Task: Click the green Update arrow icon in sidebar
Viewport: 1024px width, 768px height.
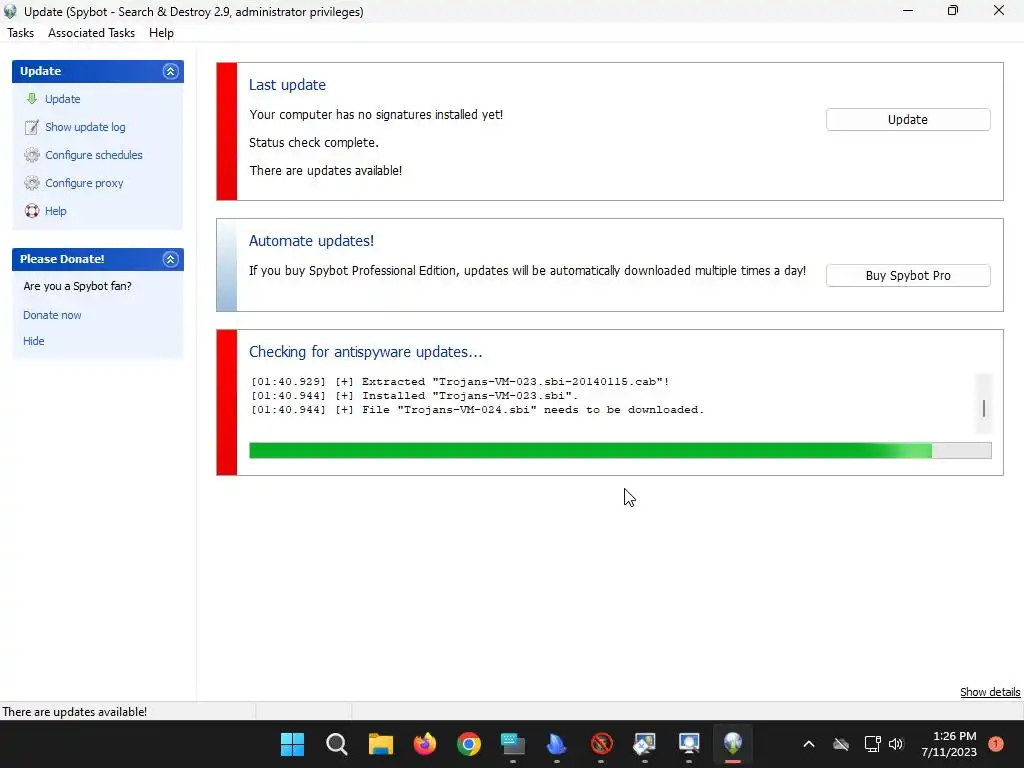Action: point(31,99)
